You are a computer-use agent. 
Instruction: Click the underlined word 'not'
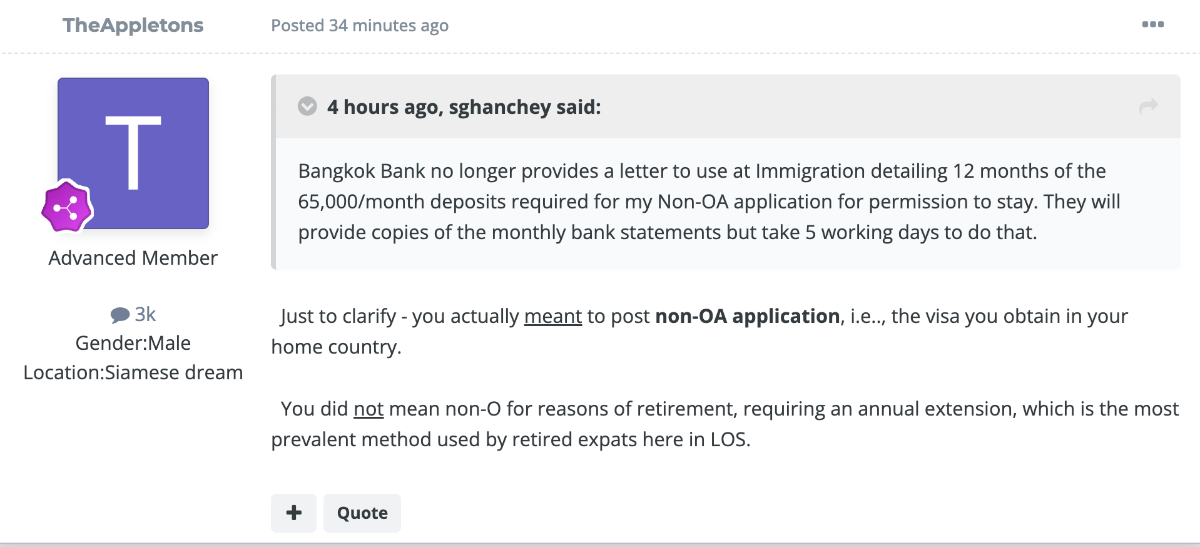(x=368, y=409)
